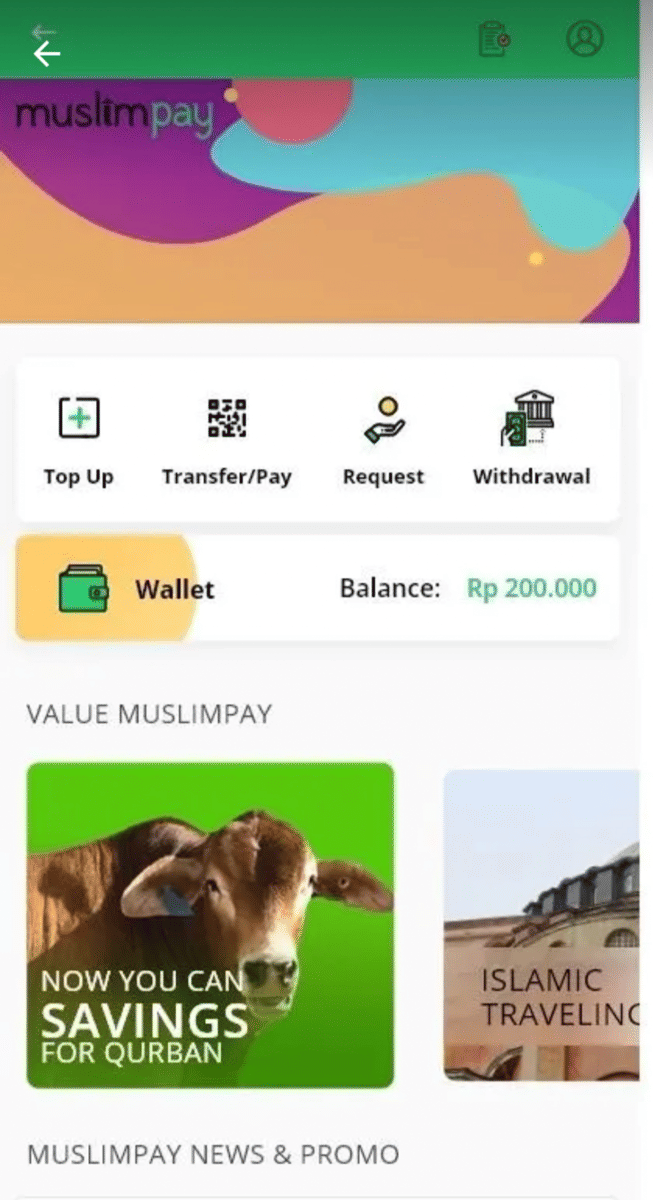Click the VALUE MUSLIMPAY section heading

(149, 714)
